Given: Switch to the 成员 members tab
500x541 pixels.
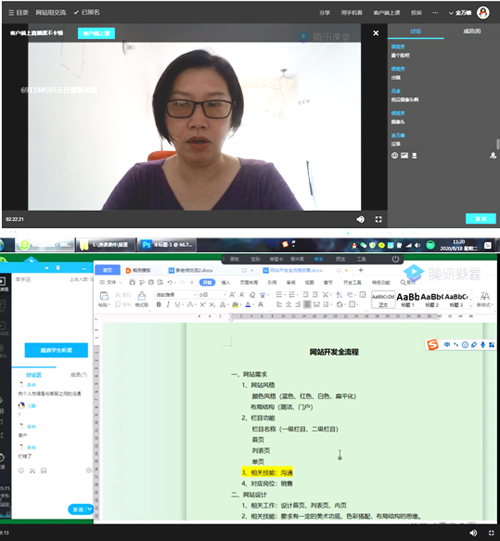Looking at the screenshot, I should 472,31.
